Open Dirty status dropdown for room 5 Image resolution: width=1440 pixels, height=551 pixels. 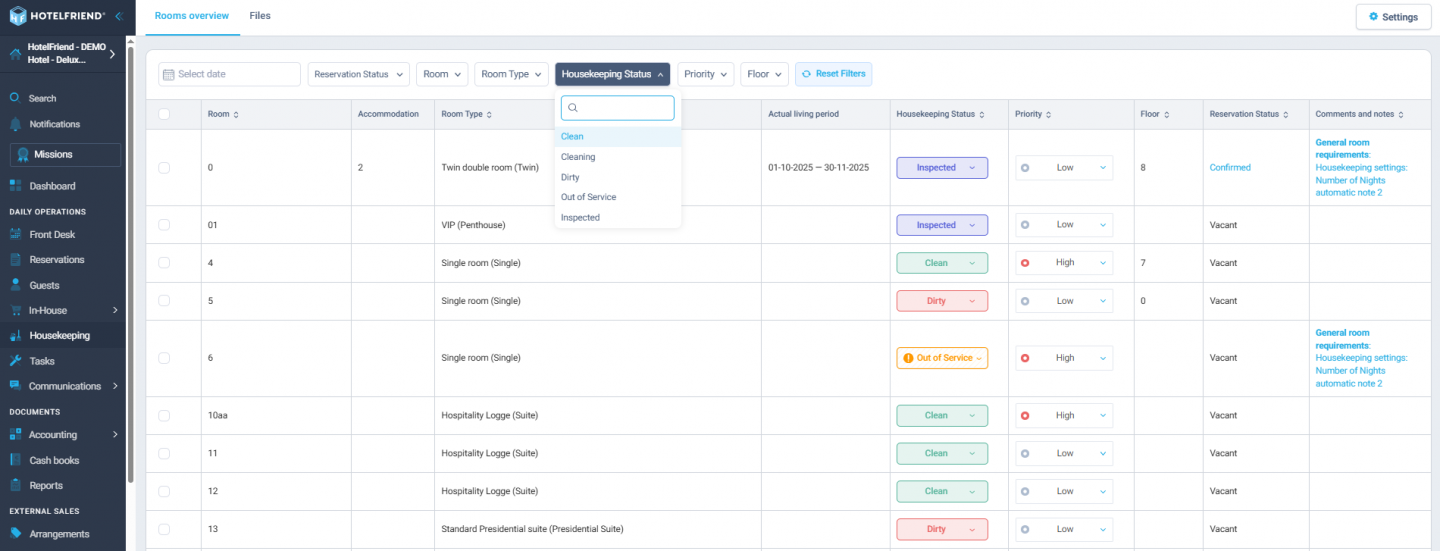(942, 301)
